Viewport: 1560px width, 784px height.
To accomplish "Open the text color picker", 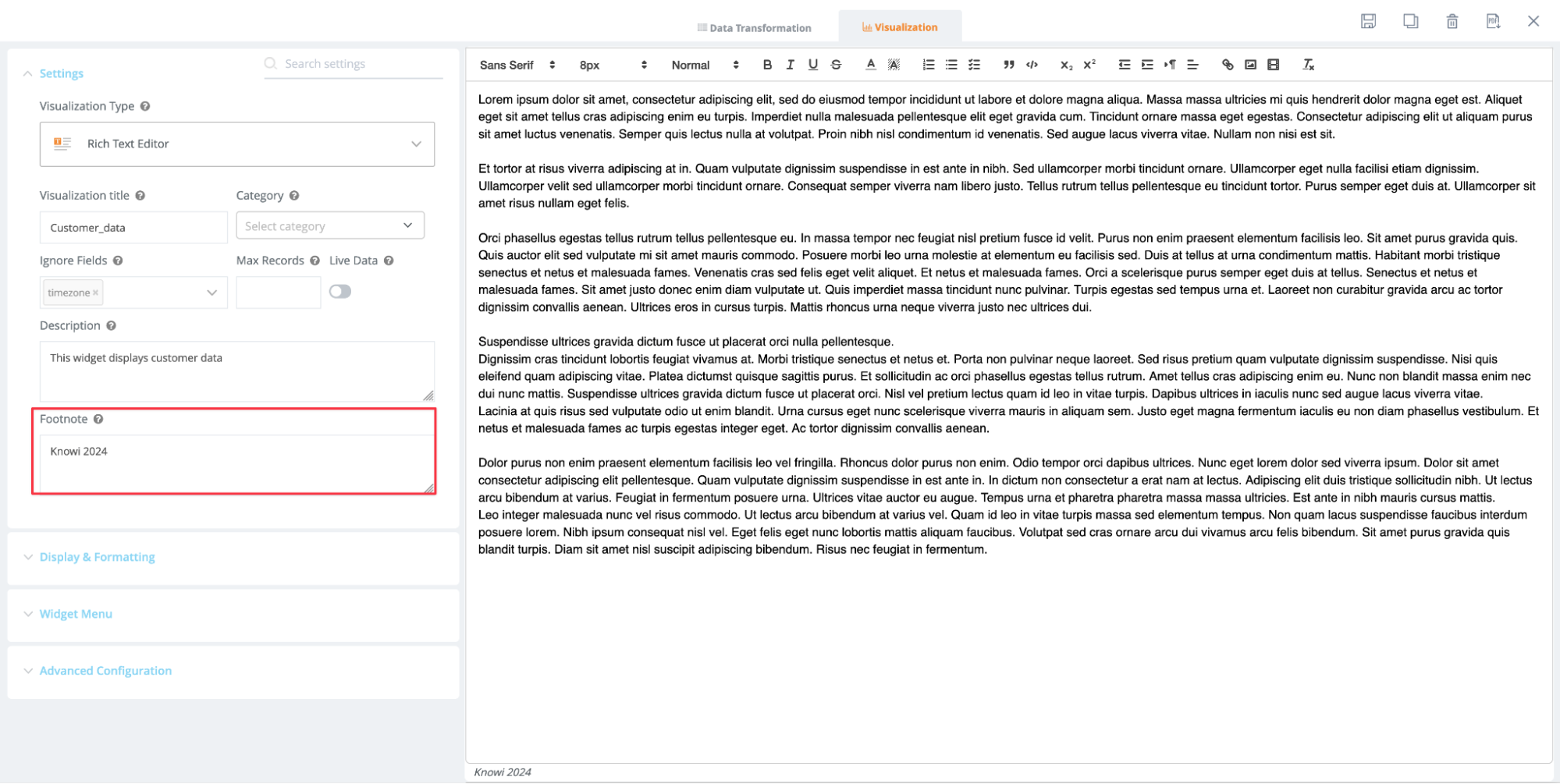I will [869, 65].
